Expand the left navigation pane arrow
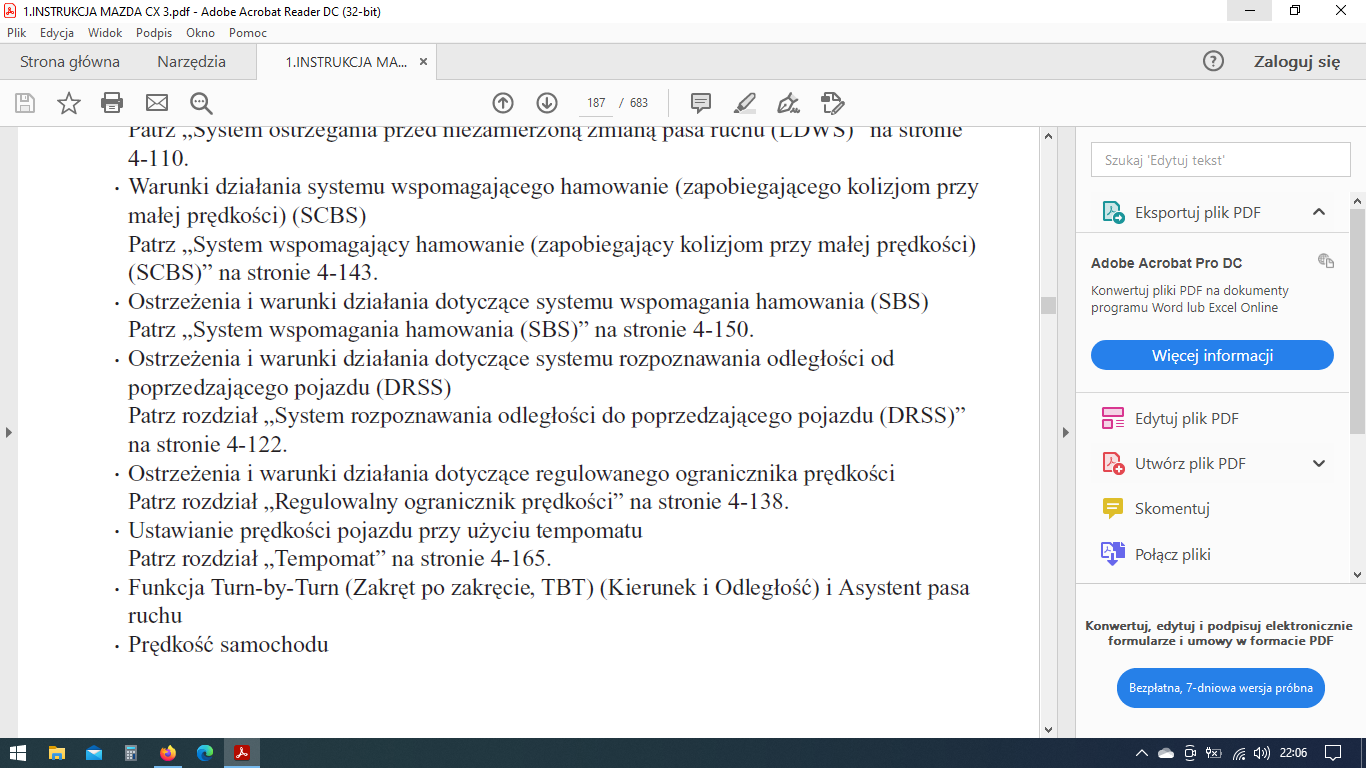 [9, 432]
